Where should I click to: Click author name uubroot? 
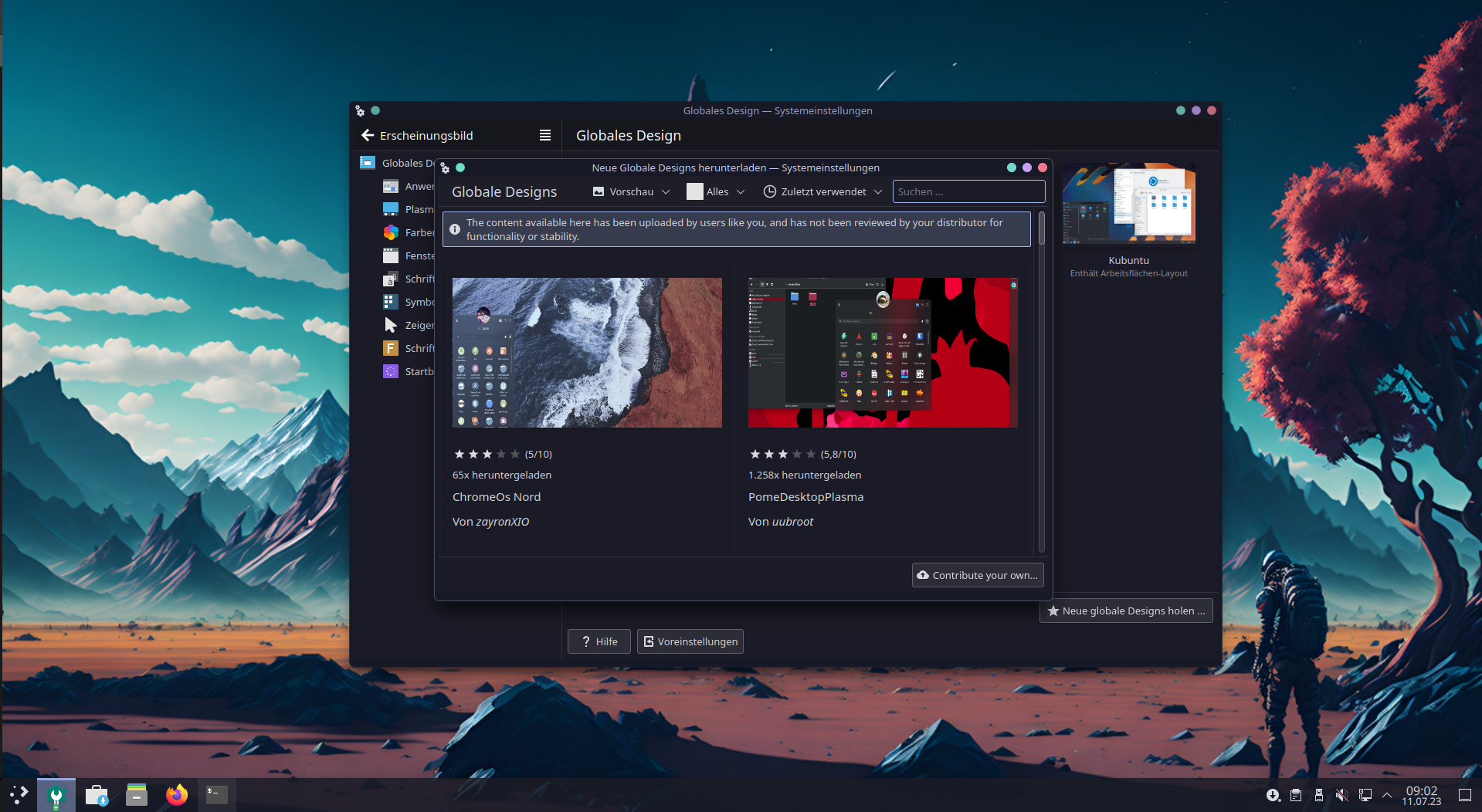(792, 522)
